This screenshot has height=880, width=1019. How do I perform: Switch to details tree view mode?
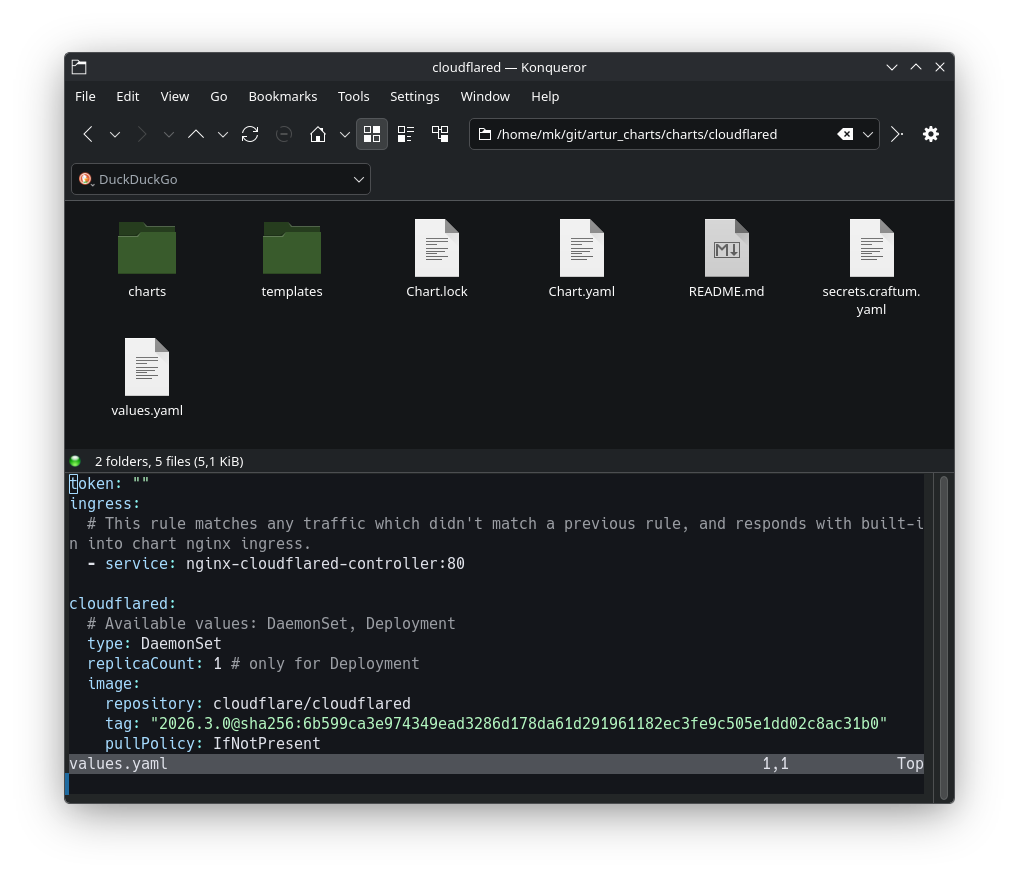coord(440,135)
